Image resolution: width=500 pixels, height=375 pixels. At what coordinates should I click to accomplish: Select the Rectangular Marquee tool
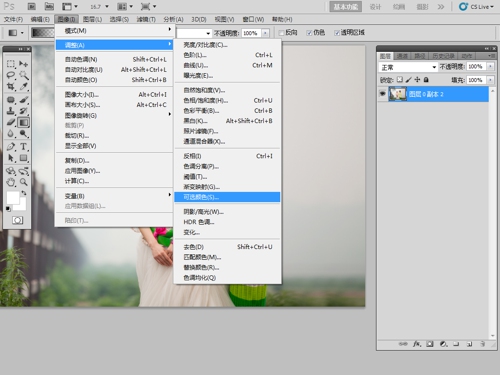[11, 63]
